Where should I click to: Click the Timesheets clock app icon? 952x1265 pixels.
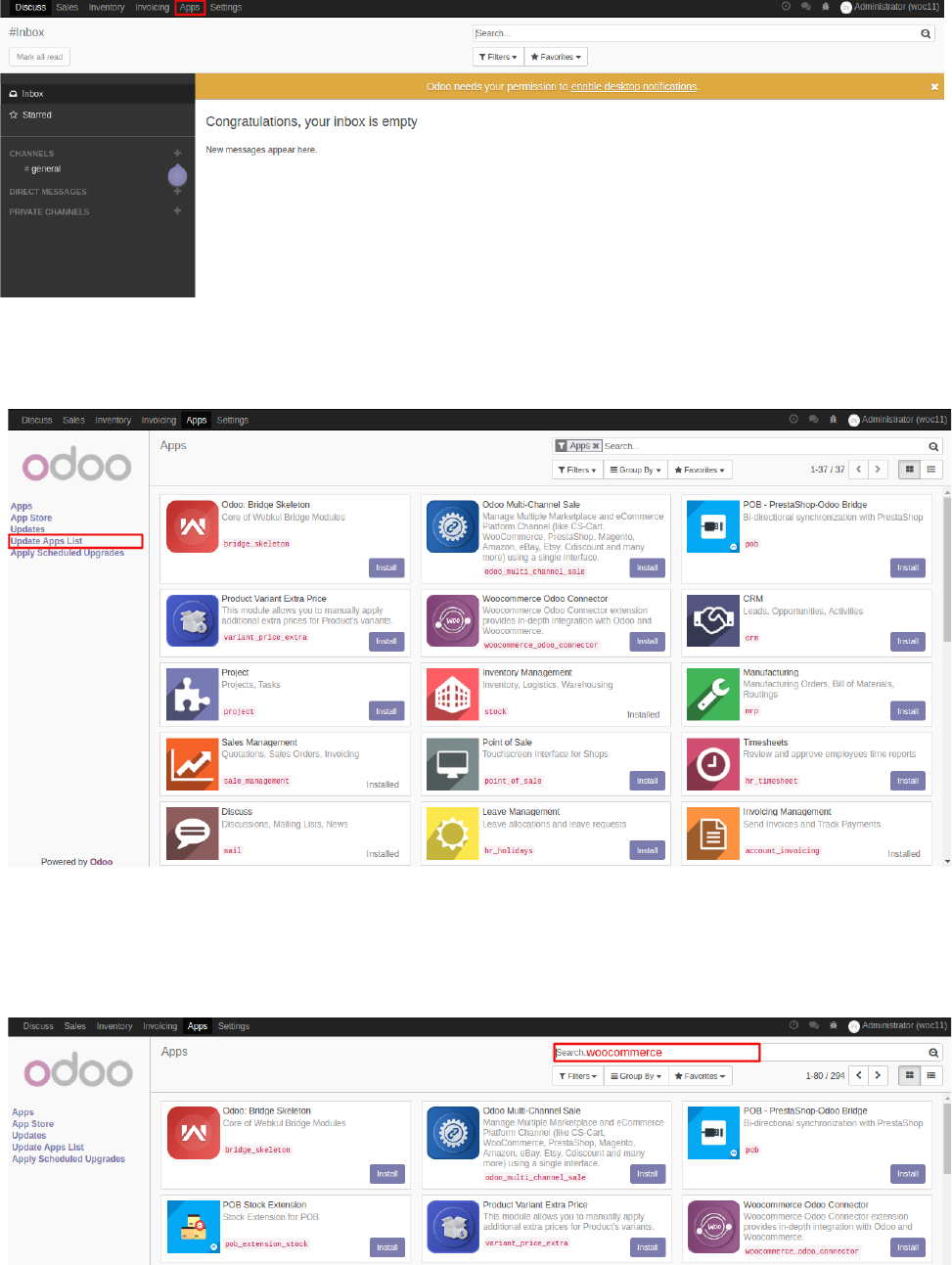712,764
